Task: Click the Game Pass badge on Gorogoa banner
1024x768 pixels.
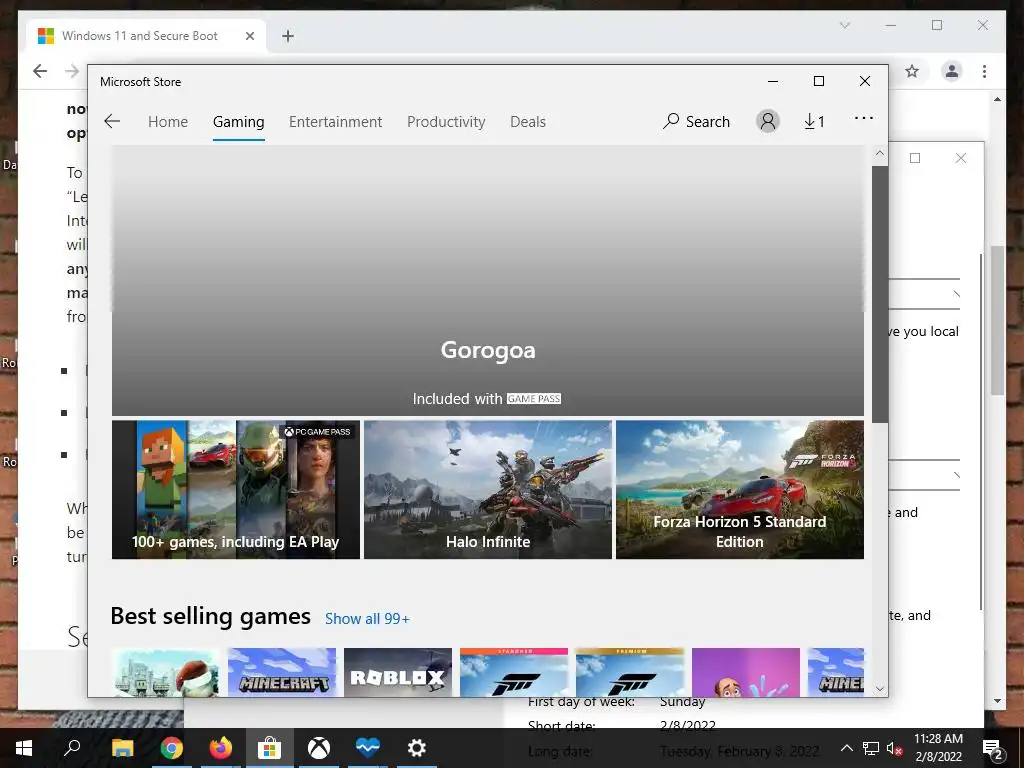Action: pyautogui.click(x=534, y=398)
